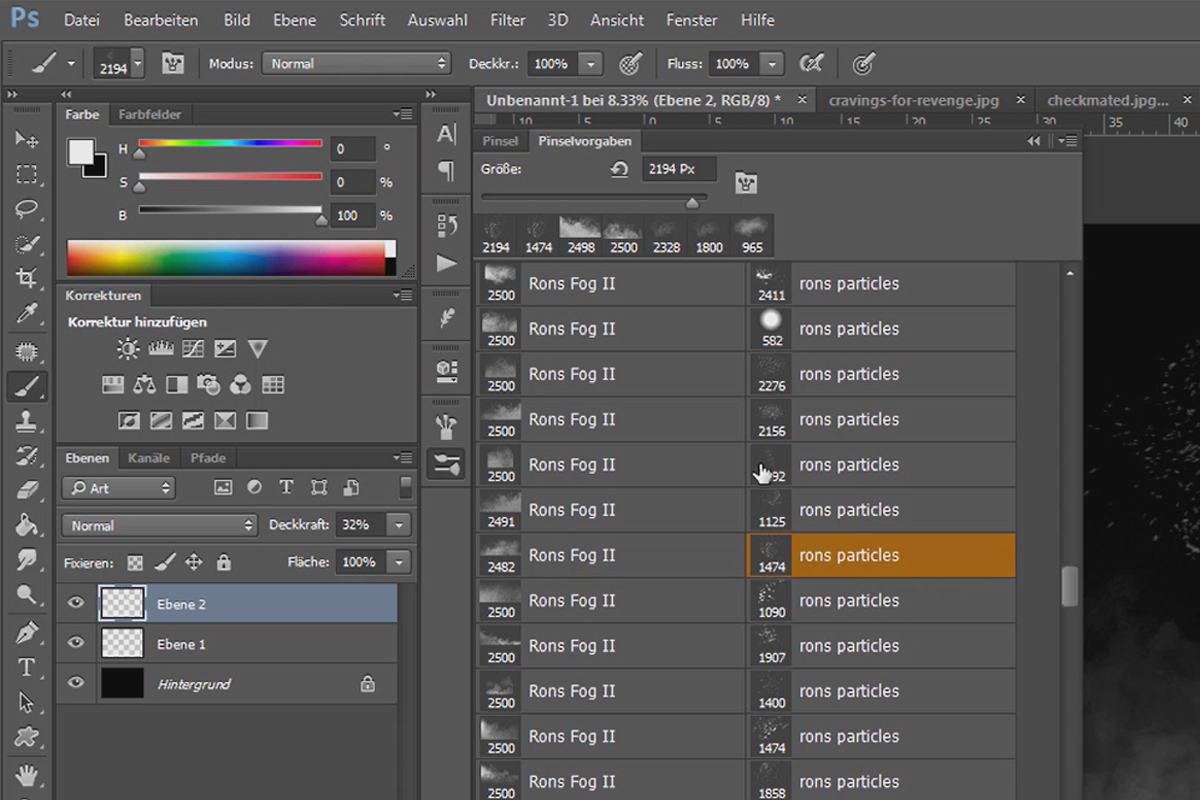The image size is (1200, 800).
Task: Select the Path Selection tool
Action: pos(27,702)
